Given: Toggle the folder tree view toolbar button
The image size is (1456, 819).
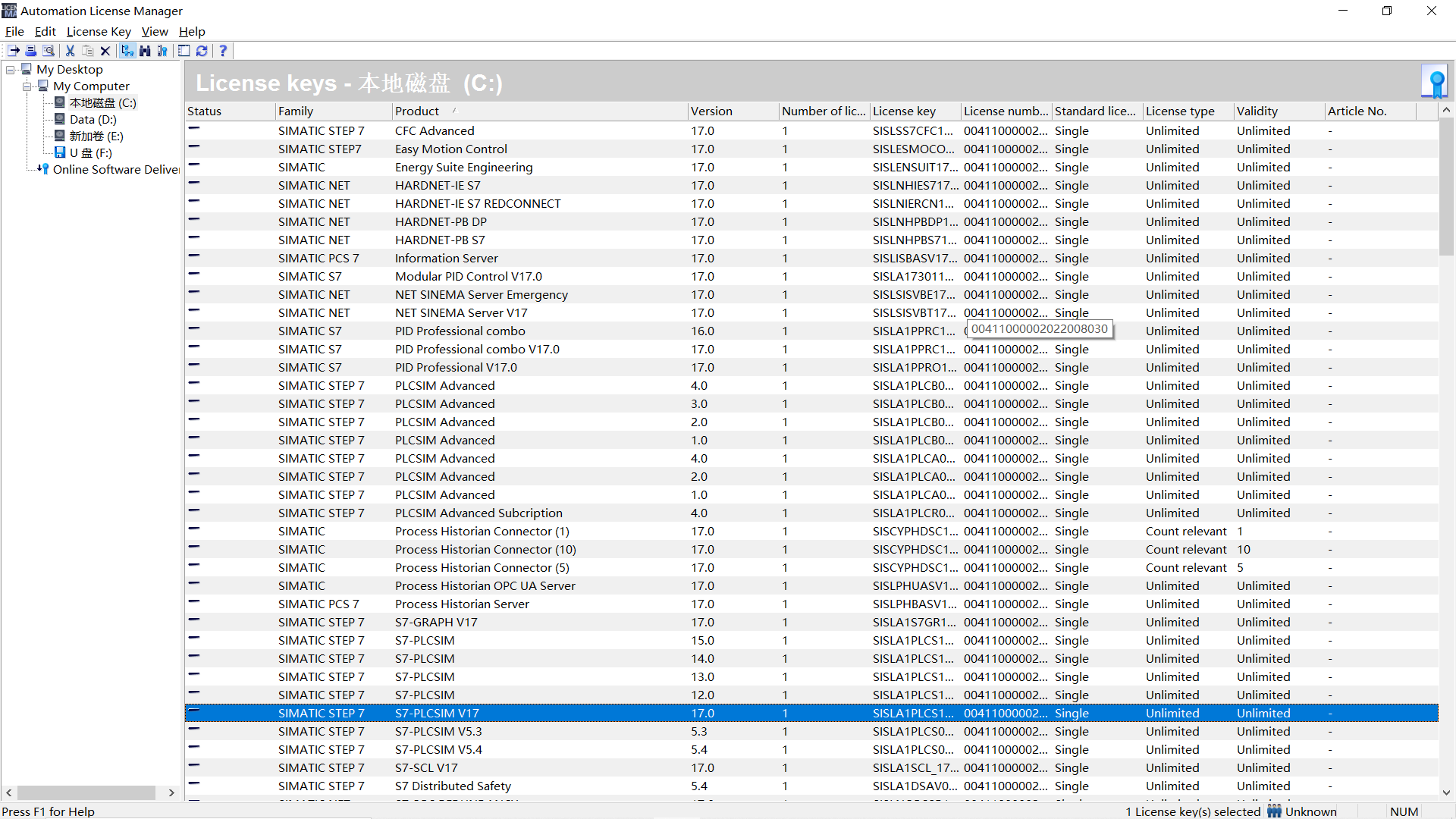Looking at the screenshot, I should pos(127,51).
